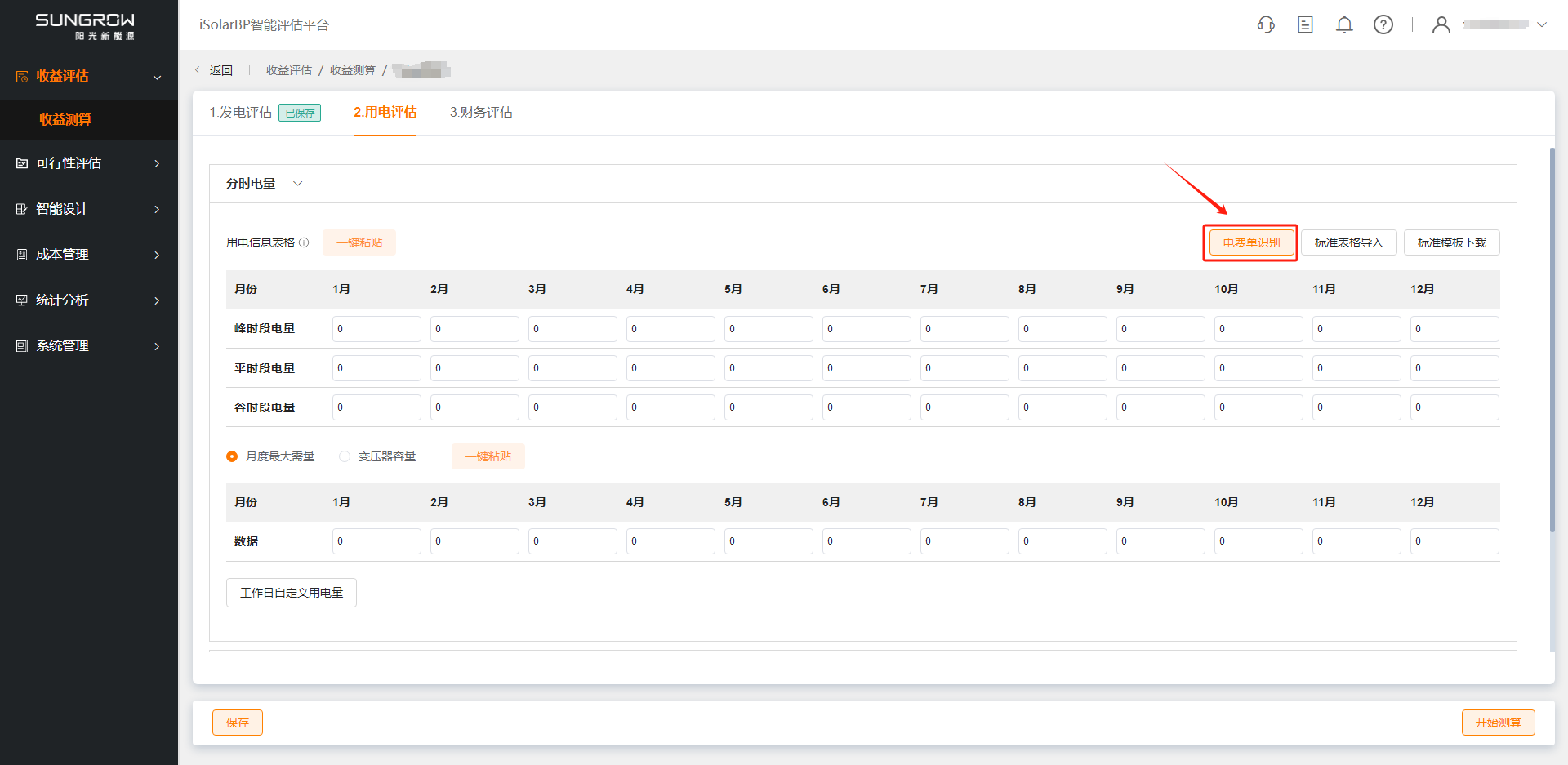Image resolution: width=1568 pixels, height=765 pixels.
Task: Open customer service headset icon
Action: [x=1266, y=24]
